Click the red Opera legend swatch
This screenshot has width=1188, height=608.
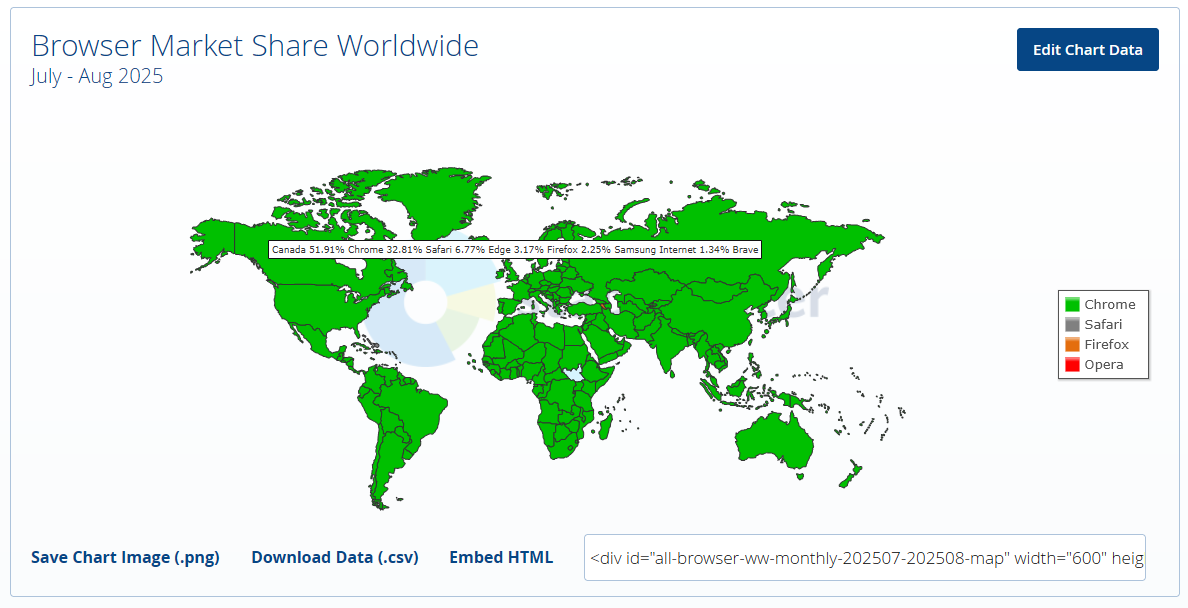tap(1072, 365)
